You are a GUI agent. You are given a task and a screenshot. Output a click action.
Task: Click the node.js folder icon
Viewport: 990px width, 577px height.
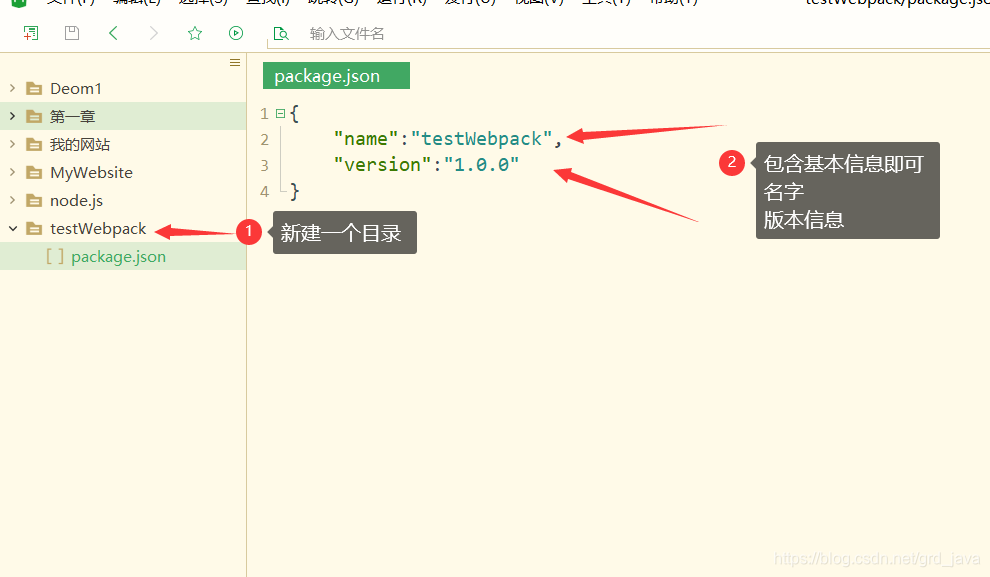(34, 201)
